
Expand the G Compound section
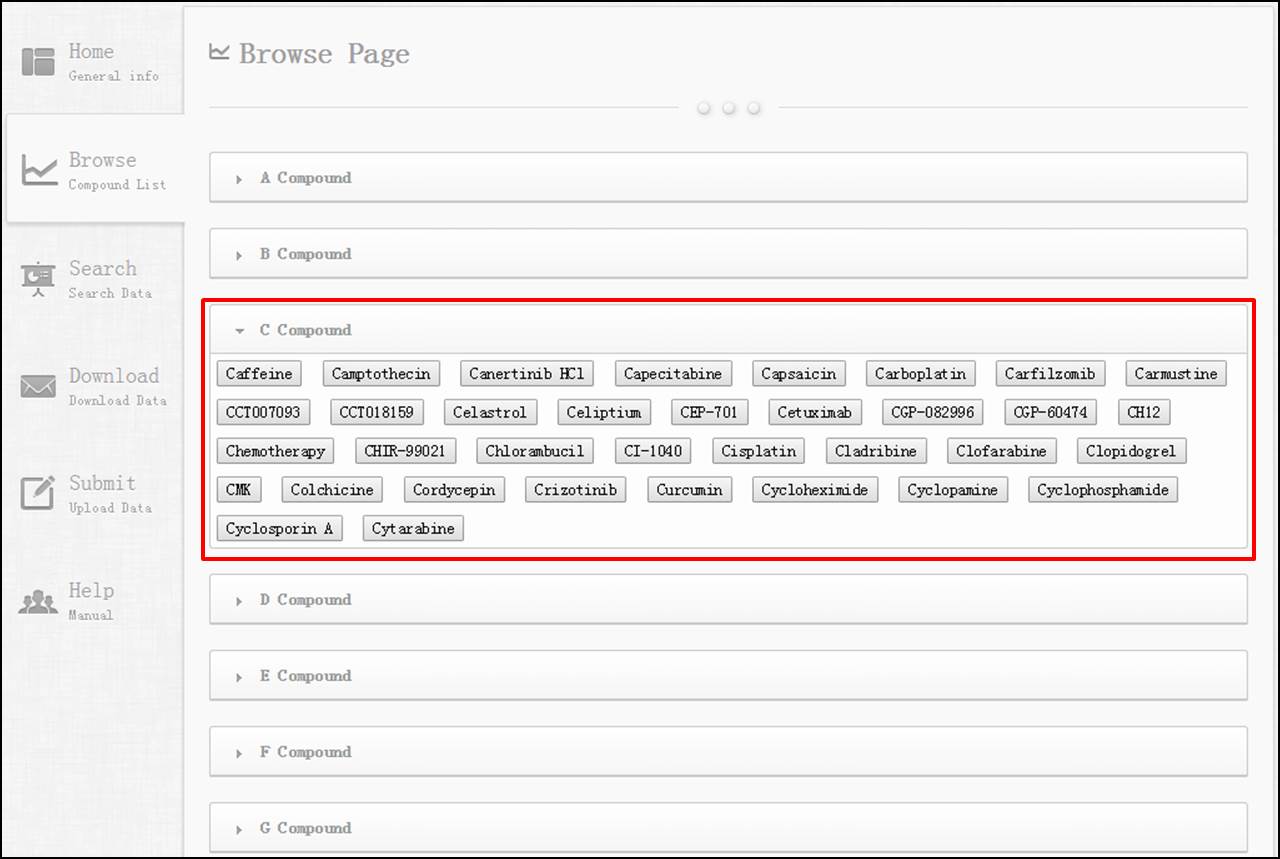(x=728, y=828)
